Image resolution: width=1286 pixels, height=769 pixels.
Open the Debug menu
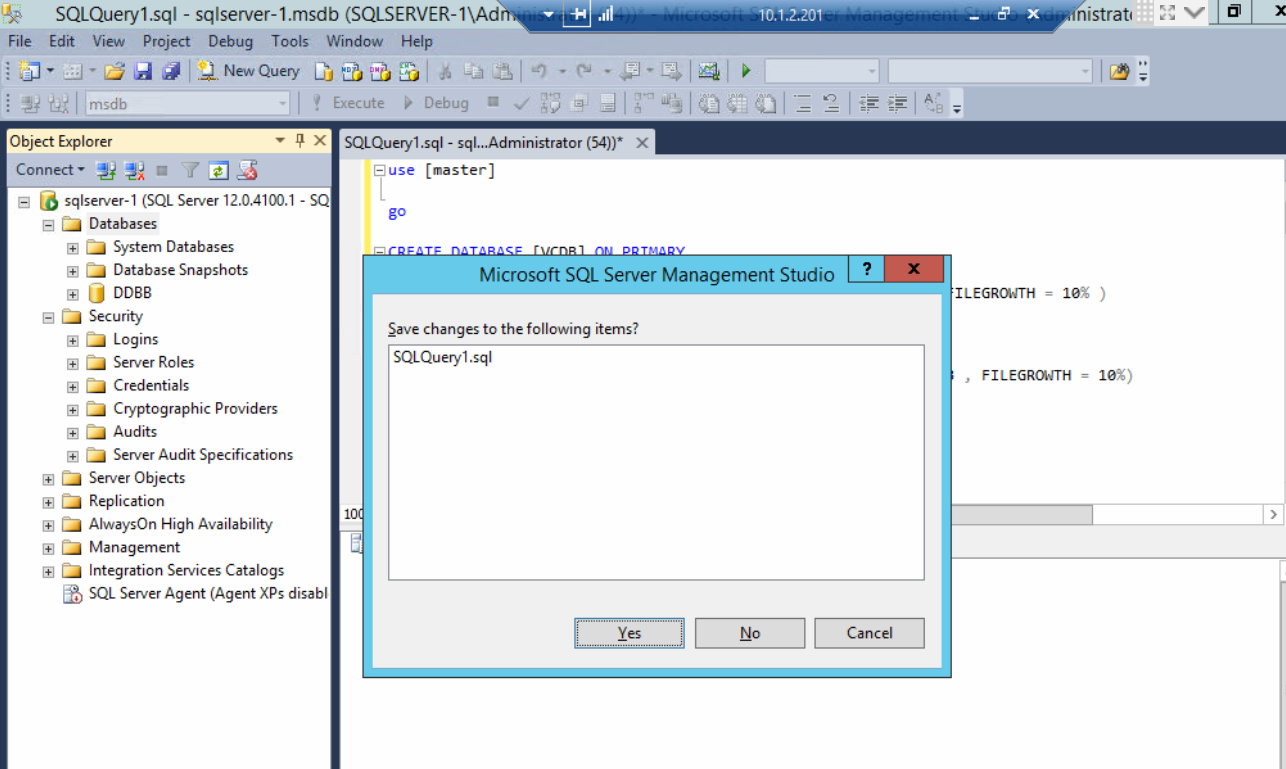[231, 41]
